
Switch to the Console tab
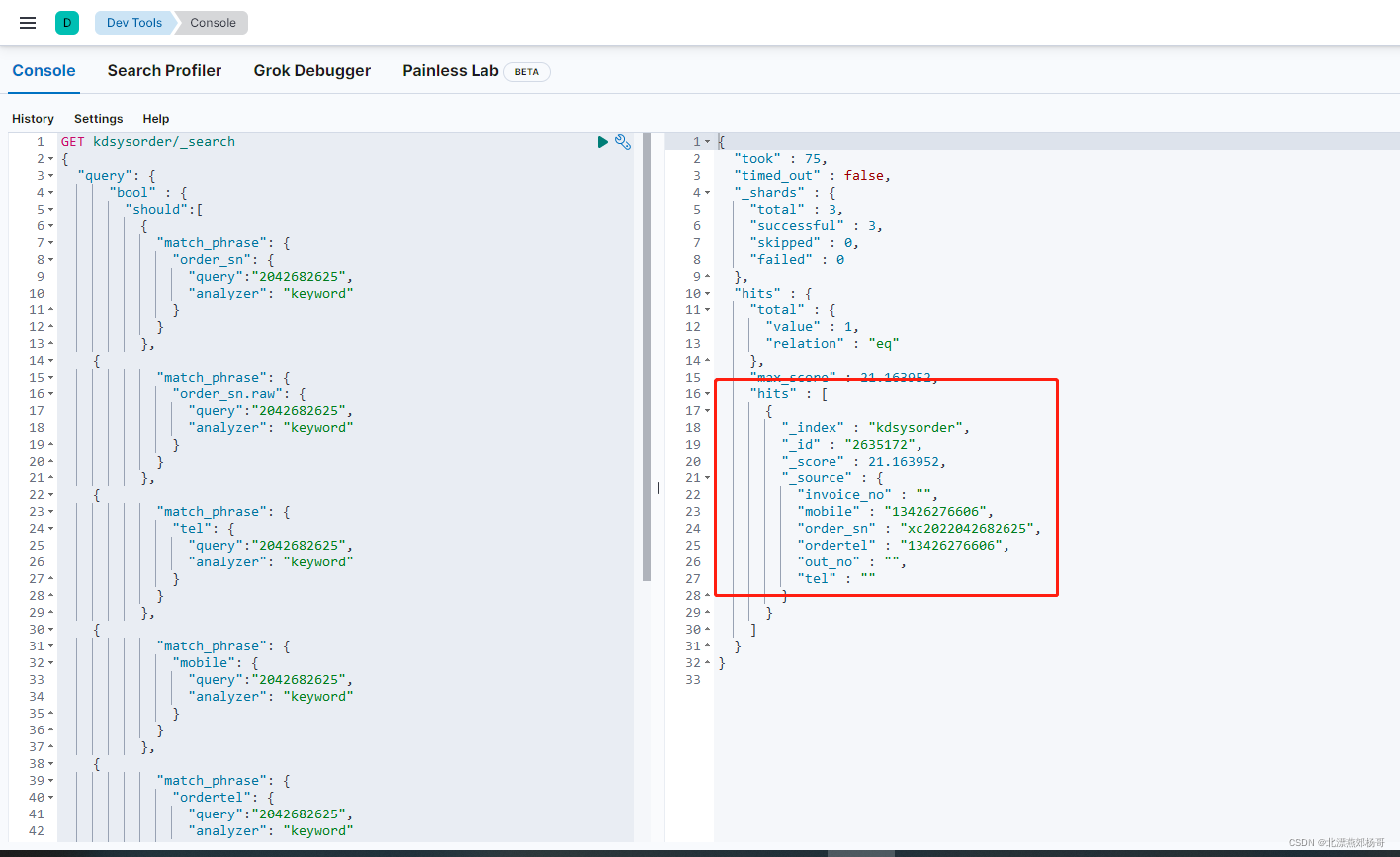coord(44,71)
